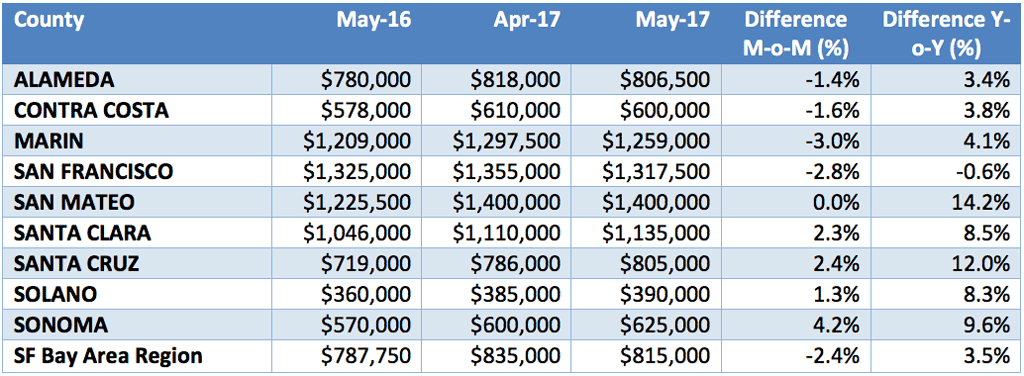1024x376 pixels.
Task: Click the County column header
Action: pyautogui.click(x=49, y=21)
